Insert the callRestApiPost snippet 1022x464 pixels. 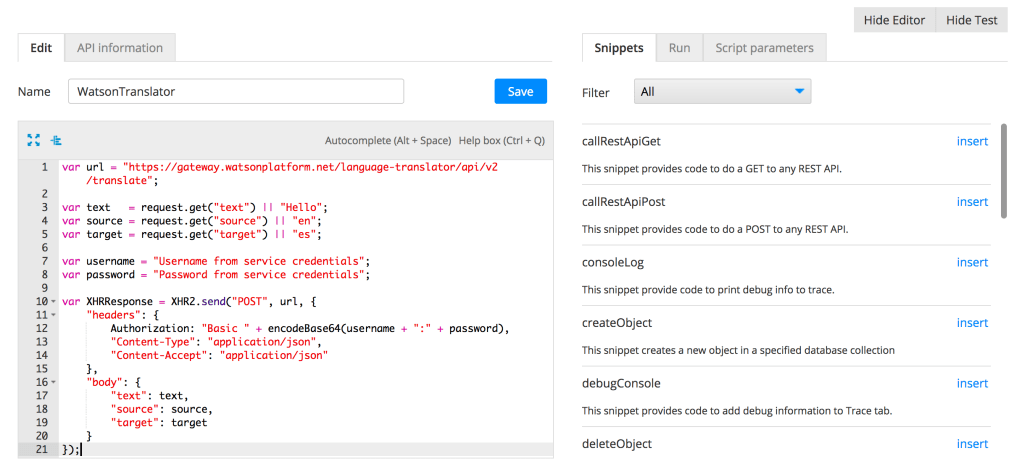(x=972, y=202)
